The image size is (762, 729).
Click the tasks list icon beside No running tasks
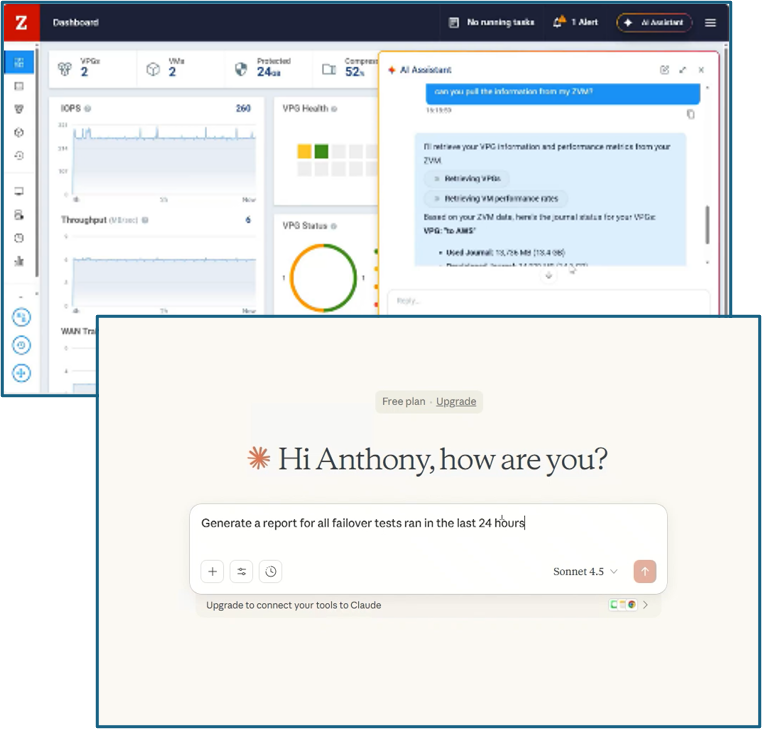click(453, 22)
